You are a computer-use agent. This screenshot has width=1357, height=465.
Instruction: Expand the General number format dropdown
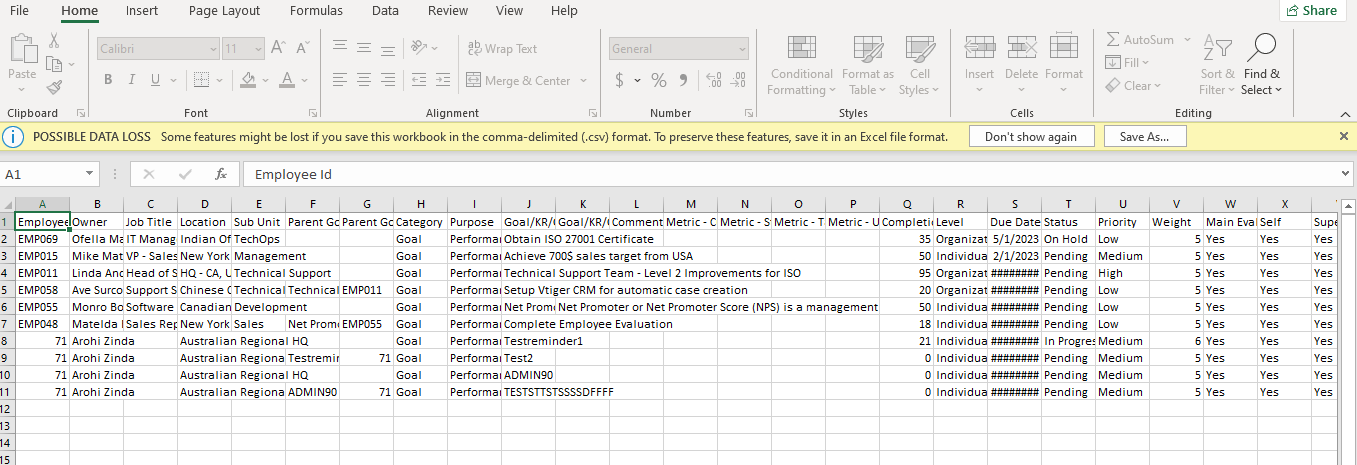[741, 48]
